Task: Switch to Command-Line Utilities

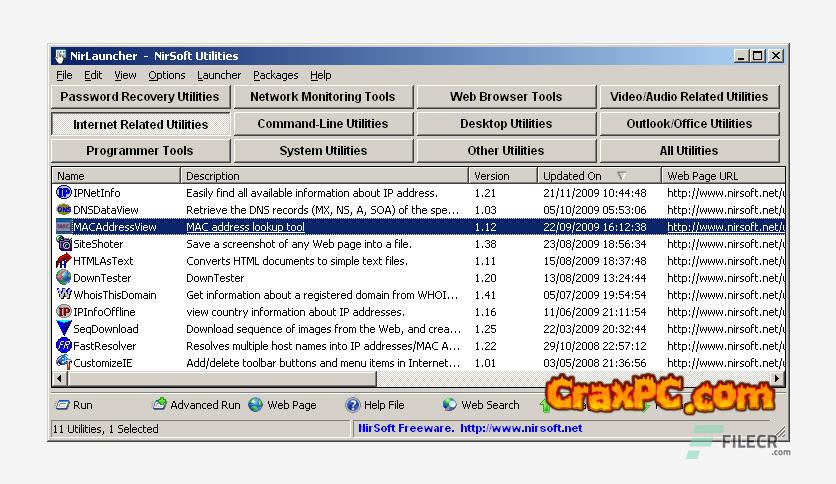Action: pyautogui.click(x=323, y=124)
